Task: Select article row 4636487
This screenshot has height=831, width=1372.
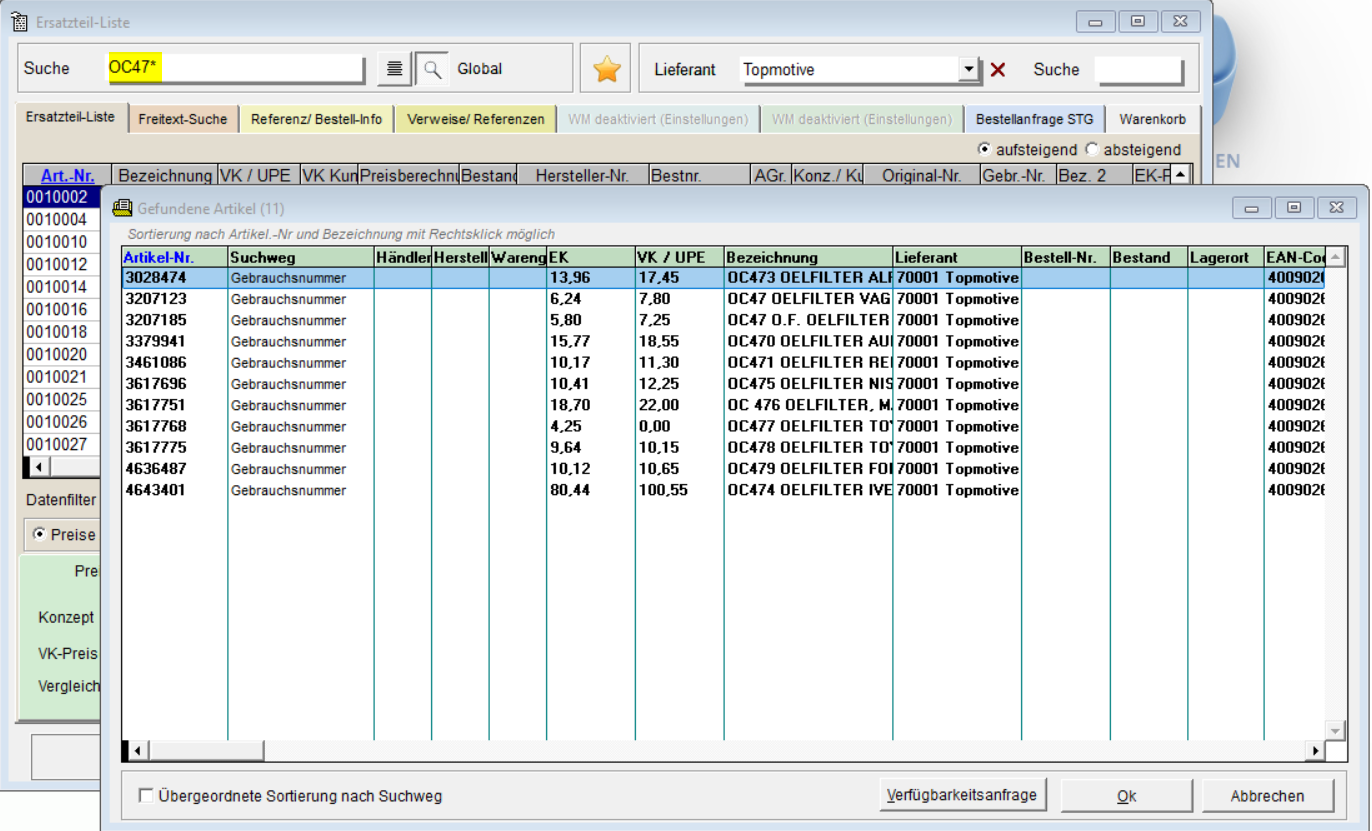Action: point(723,468)
